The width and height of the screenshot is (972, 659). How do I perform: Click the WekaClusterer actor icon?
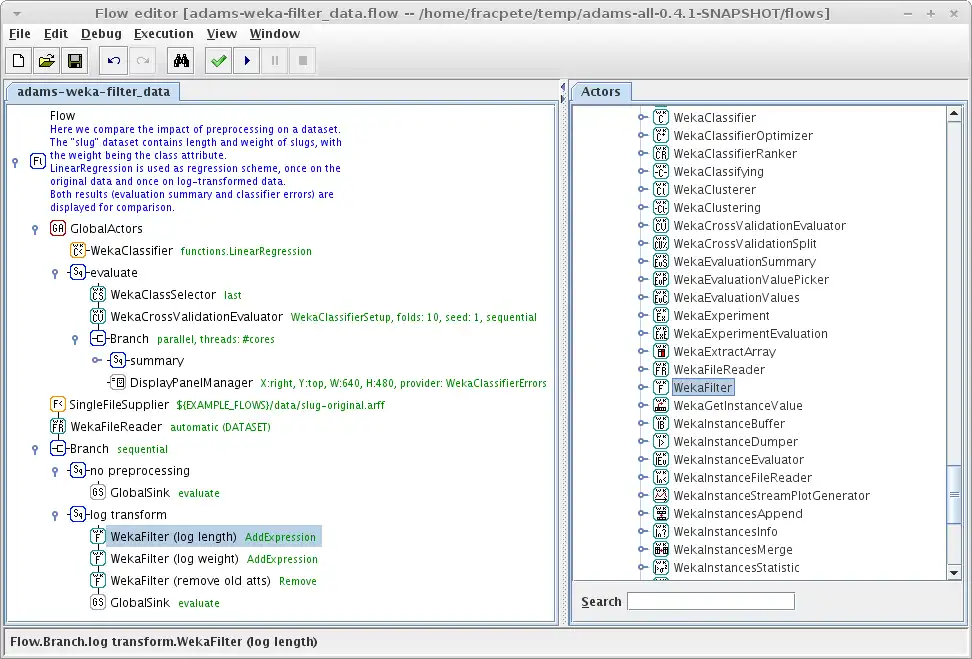click(661, 189)
